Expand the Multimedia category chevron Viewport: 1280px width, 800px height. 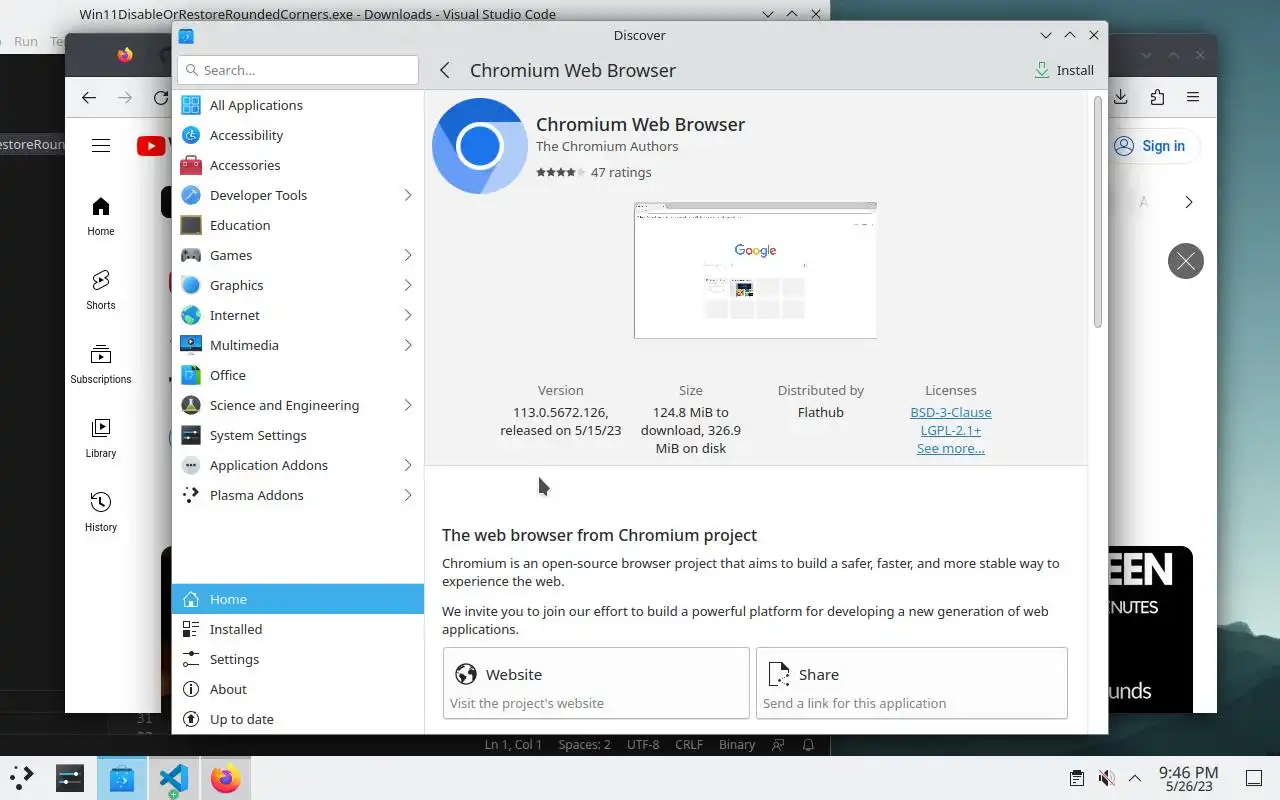[408, 345]
